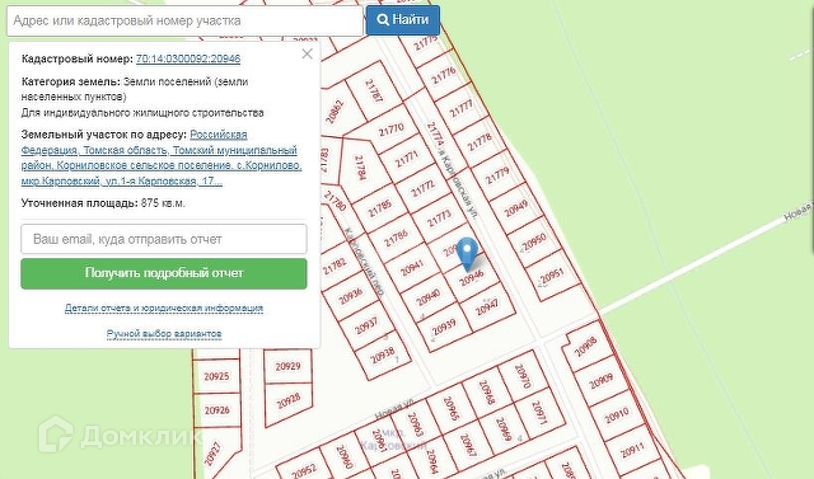Select parcel 20939 on the map
This screenshot has height=479, width=814.
(x=444, y=326)
